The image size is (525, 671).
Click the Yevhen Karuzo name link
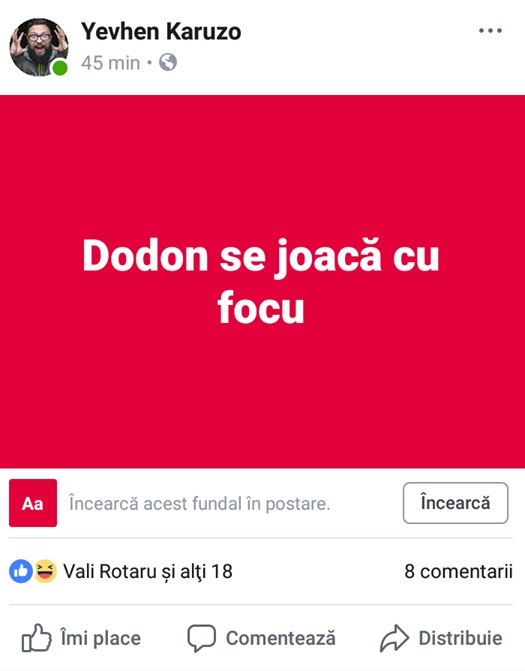click(x=161, y=32)
